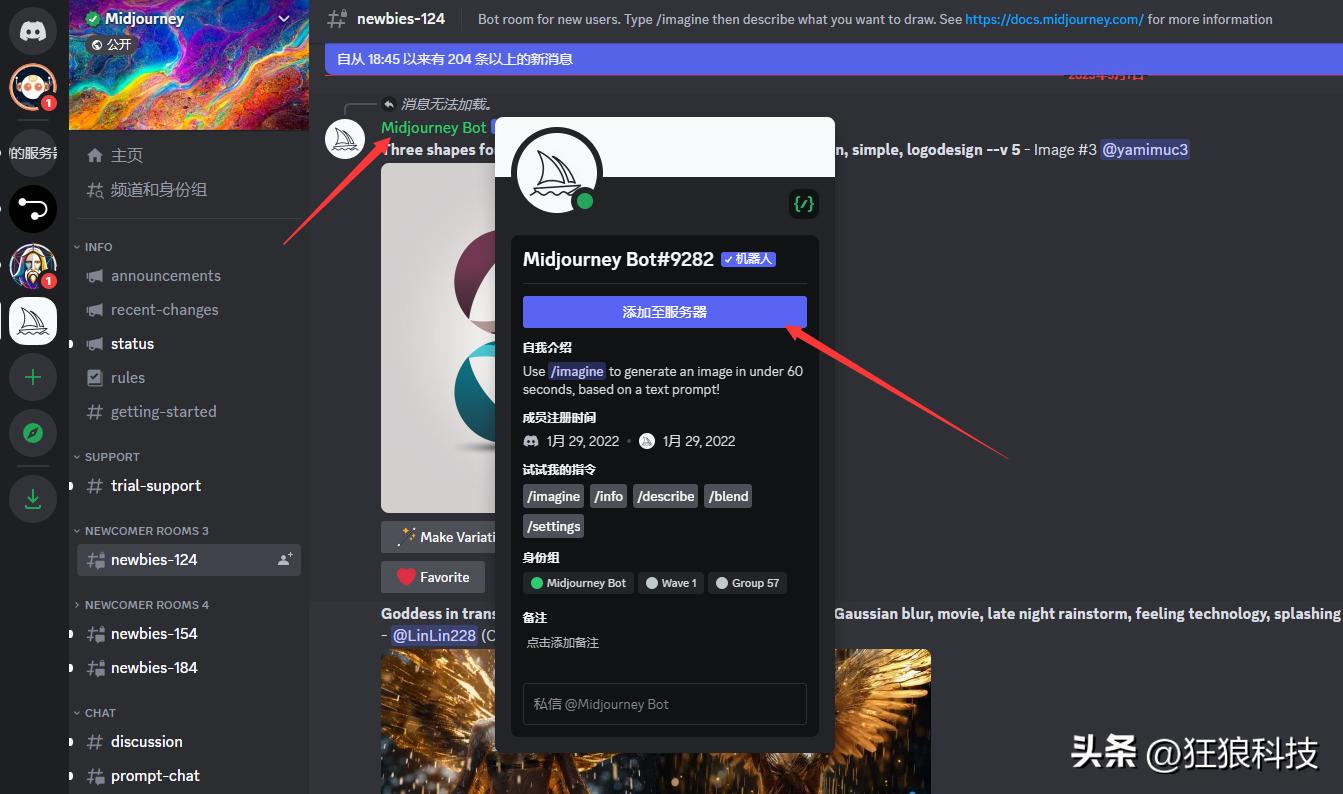The image size is (1343, 794).
Task: Click the 公开 badge on the server banner
Action: (110, 45)
